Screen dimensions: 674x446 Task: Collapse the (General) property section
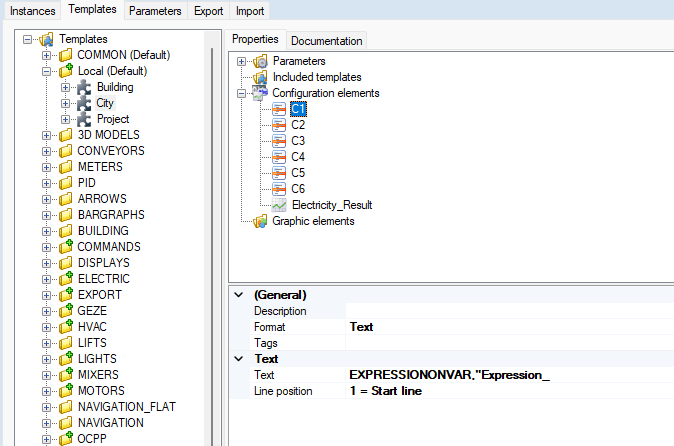(x=237, y=296)
